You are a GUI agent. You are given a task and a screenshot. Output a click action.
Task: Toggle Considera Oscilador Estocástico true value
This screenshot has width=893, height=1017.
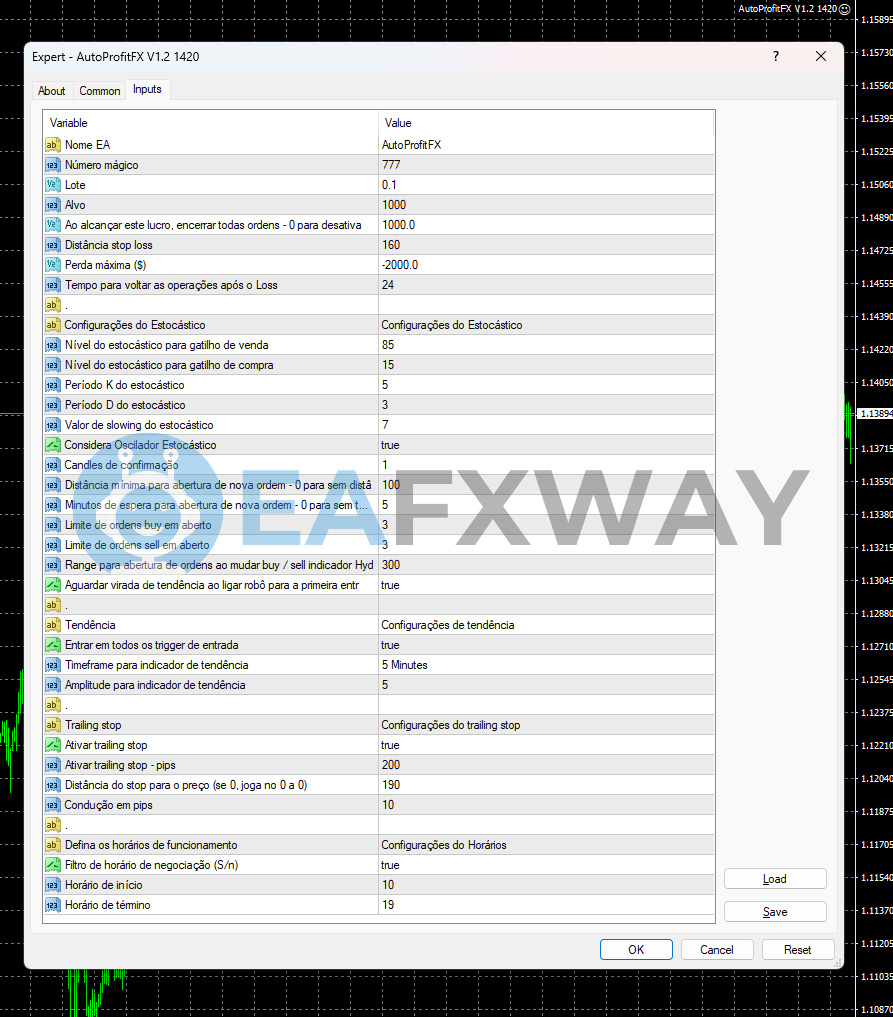[x=545, y=445]
